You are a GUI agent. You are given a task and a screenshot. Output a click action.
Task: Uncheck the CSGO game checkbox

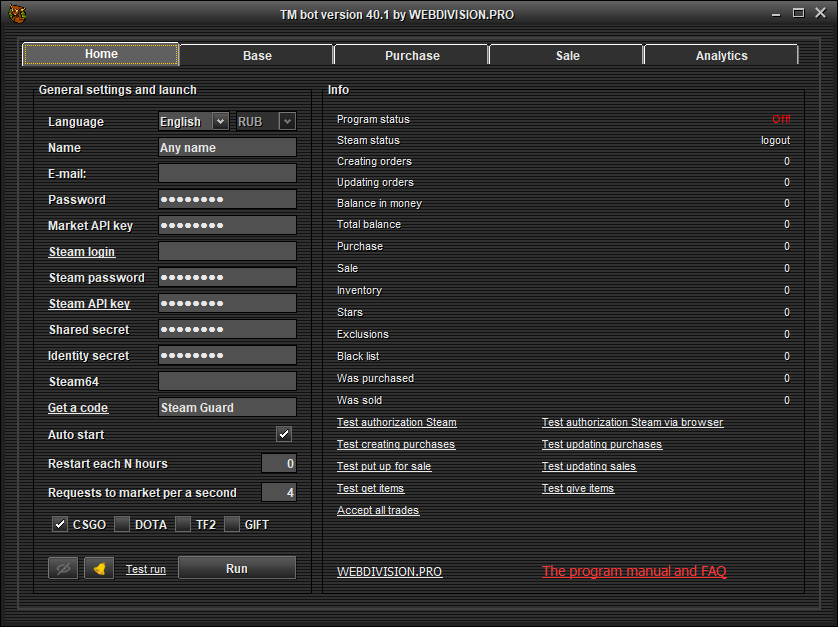click(60, 524)
